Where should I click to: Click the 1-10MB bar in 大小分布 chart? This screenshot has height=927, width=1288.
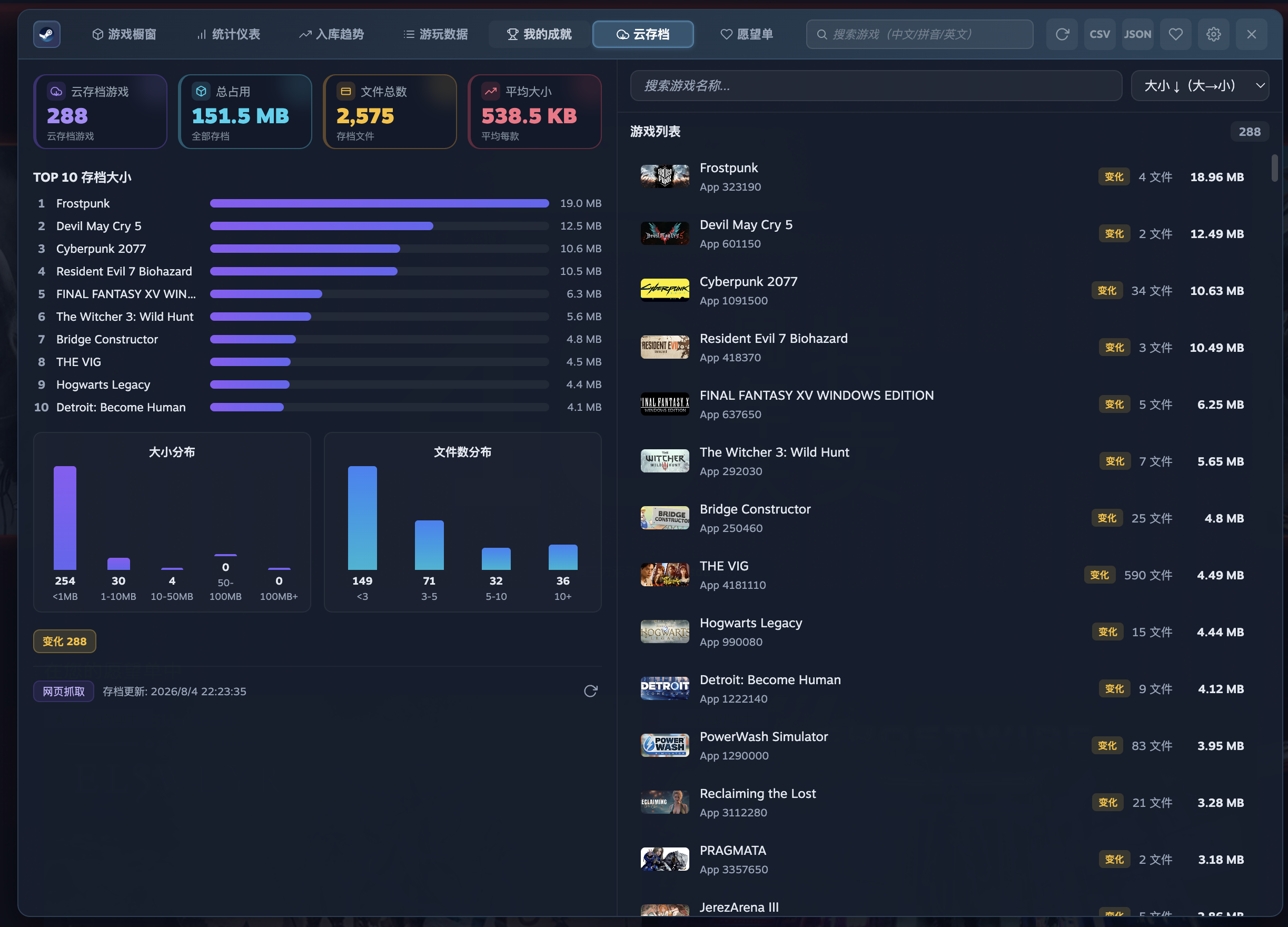click(118, 564)
